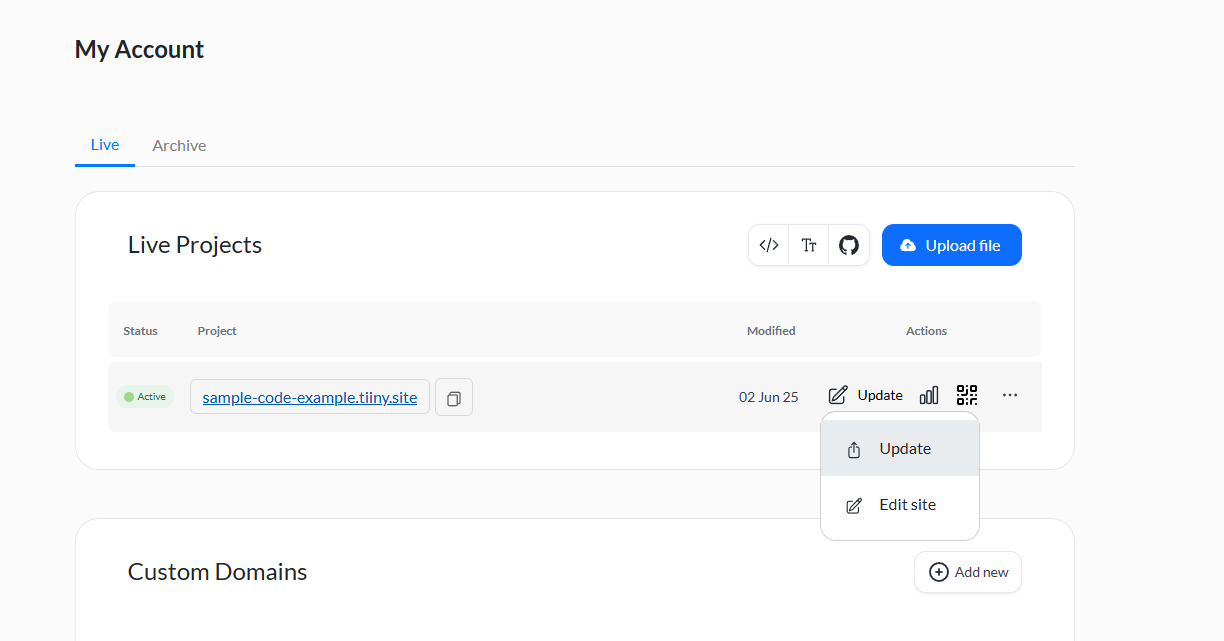Viewport: 1224px width, 641px height.
Task: Open the HTML code paste option icon
Action: tap(769, 245)
